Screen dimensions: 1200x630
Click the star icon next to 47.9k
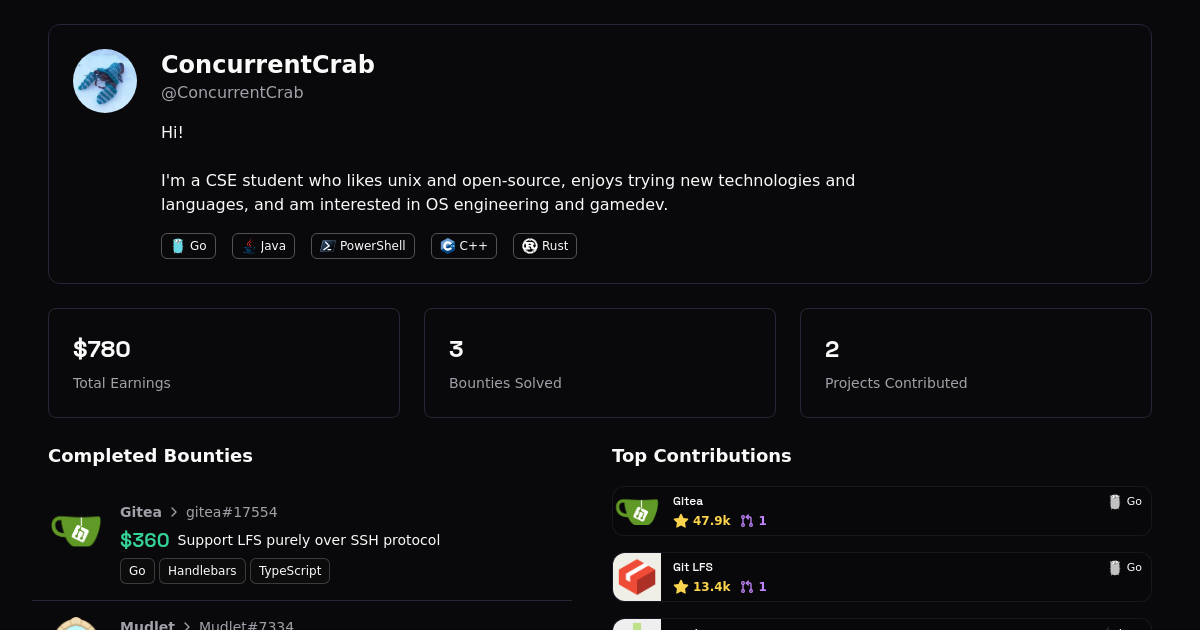pyautogui.click(x=679, y=521)
